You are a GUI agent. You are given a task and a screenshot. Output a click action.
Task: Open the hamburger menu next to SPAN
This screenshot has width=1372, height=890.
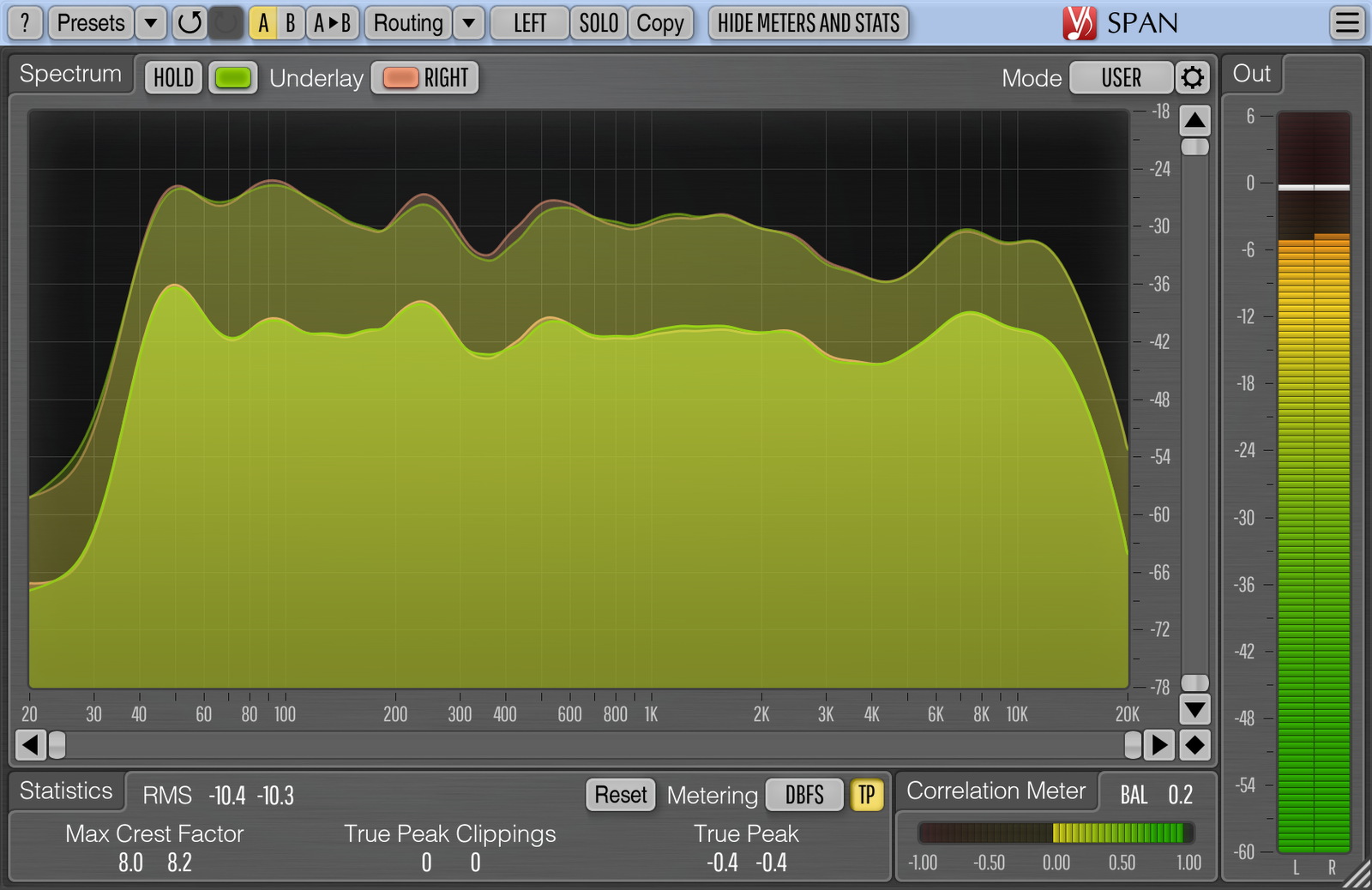pyautogui.click(x=1347, y=23)
